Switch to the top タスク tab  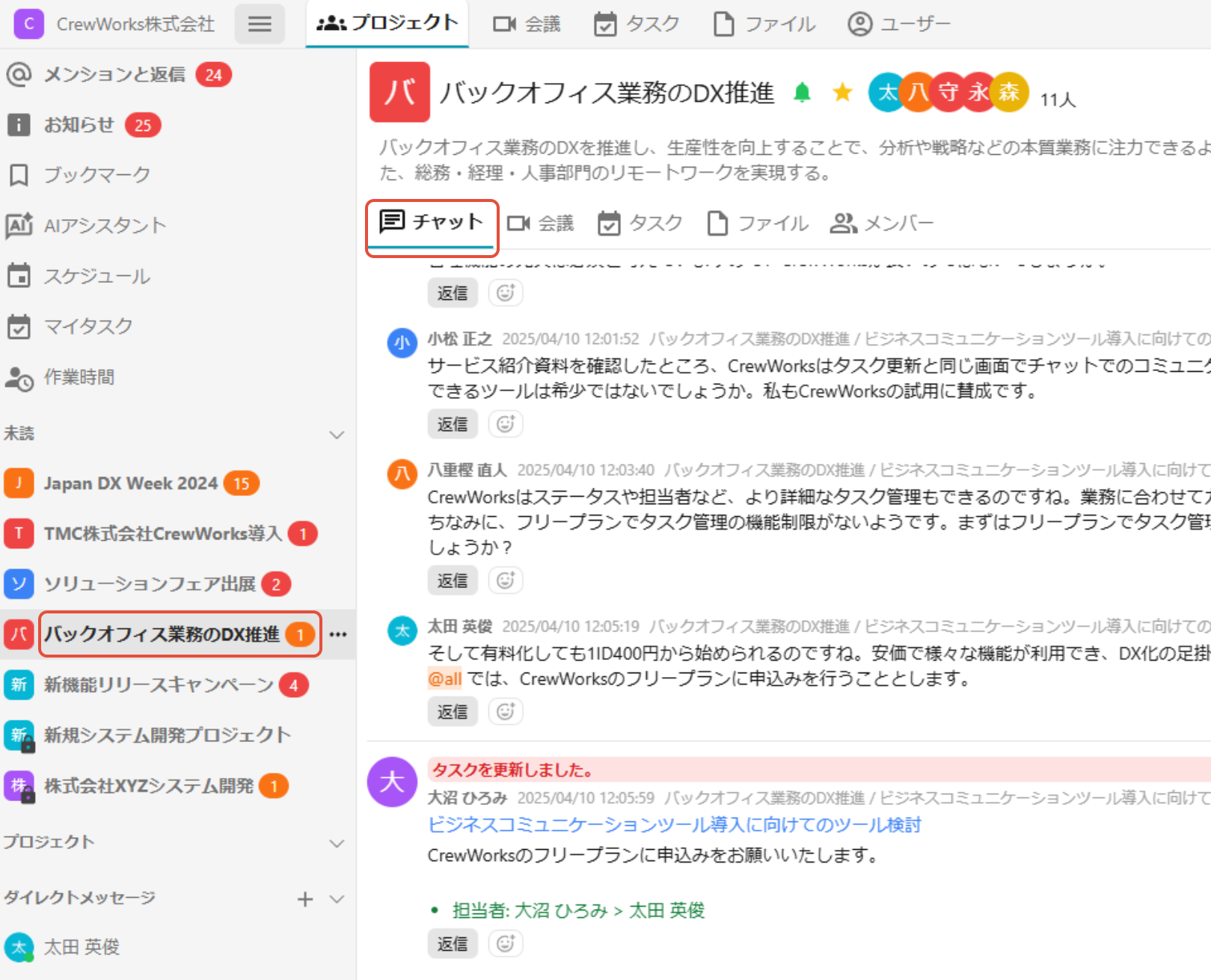637,24
